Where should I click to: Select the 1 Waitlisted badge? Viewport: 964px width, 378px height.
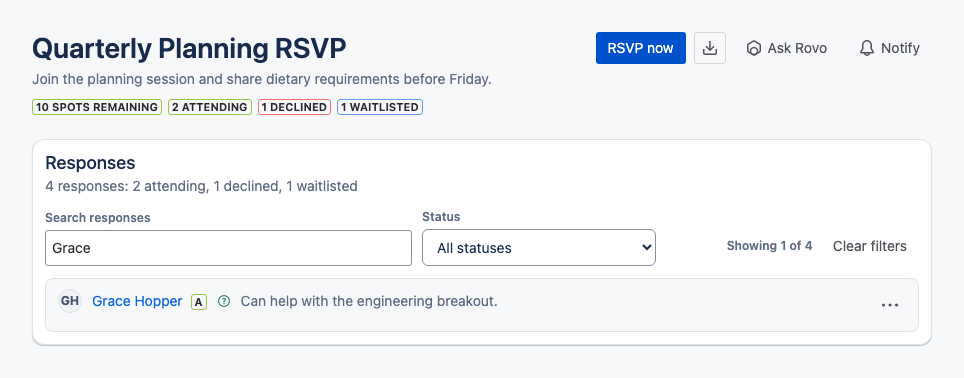(x=380, y=107)
